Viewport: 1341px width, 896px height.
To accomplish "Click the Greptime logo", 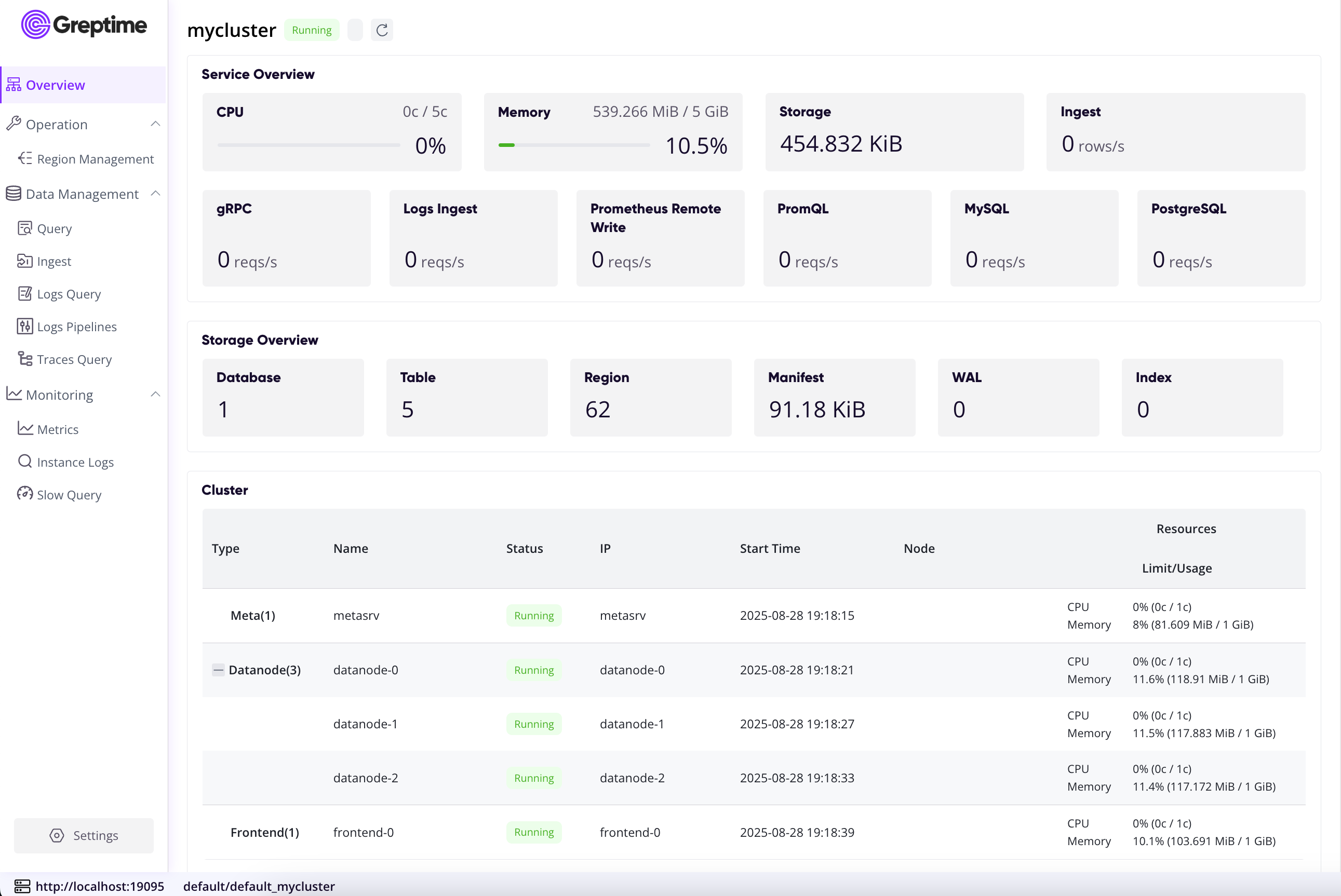I will 84,24.
